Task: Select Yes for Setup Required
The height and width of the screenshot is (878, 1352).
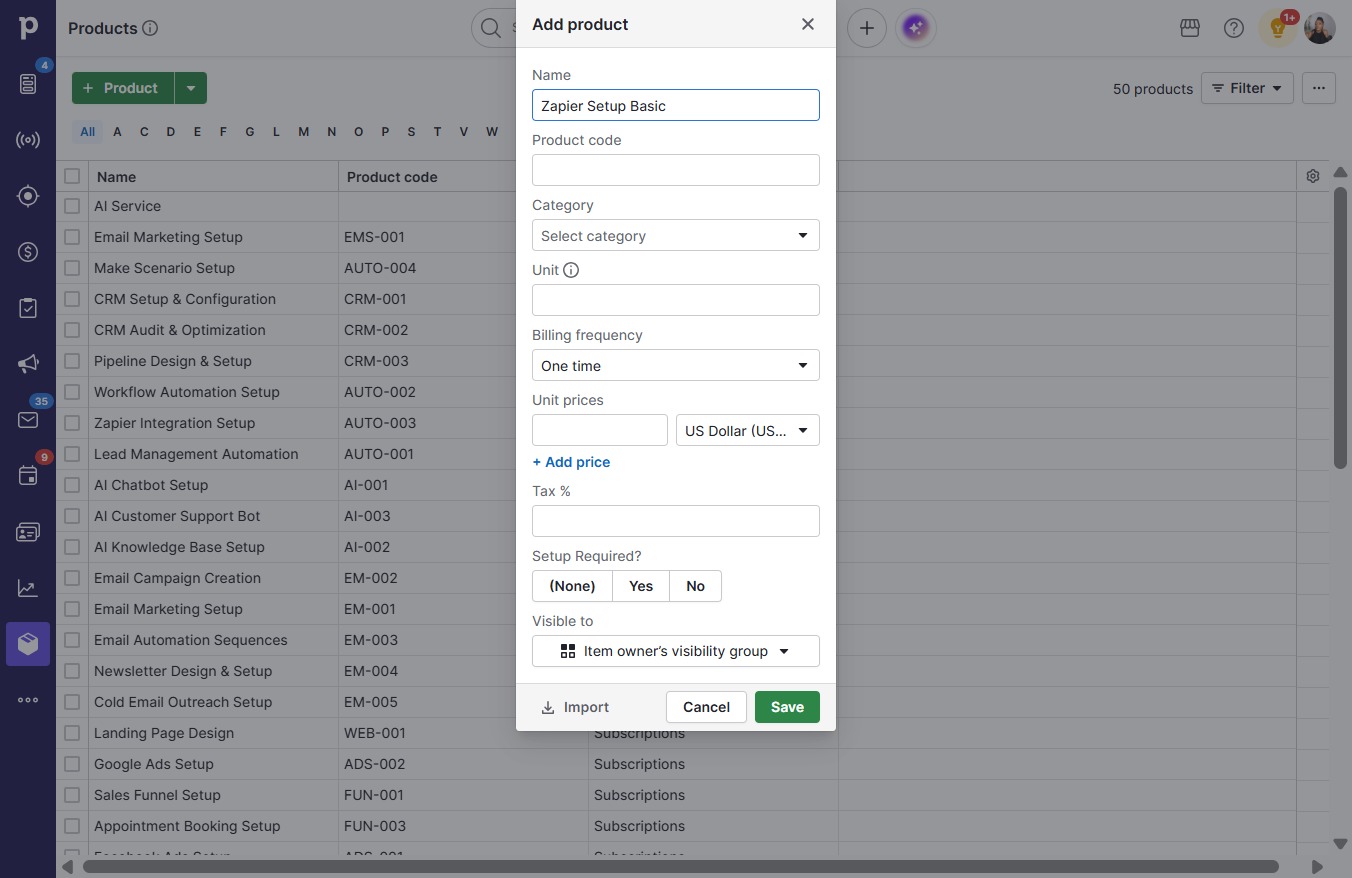Action: (x=641, y=586)
